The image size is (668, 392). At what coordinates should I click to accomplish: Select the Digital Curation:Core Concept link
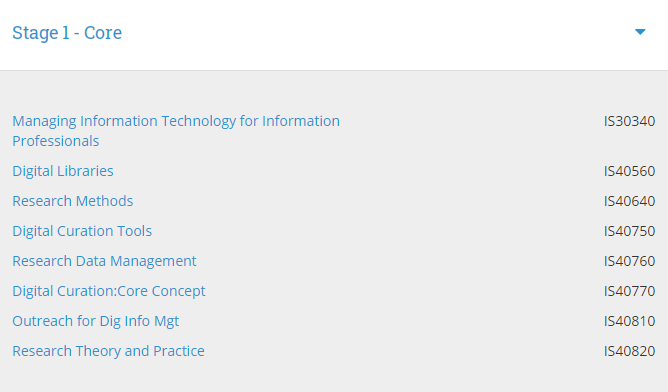109,291
